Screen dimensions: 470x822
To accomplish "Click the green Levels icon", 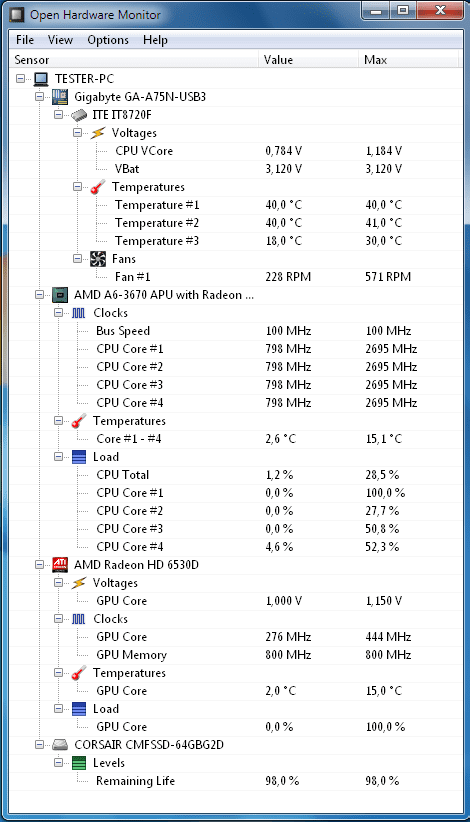I will pos(79,763).
